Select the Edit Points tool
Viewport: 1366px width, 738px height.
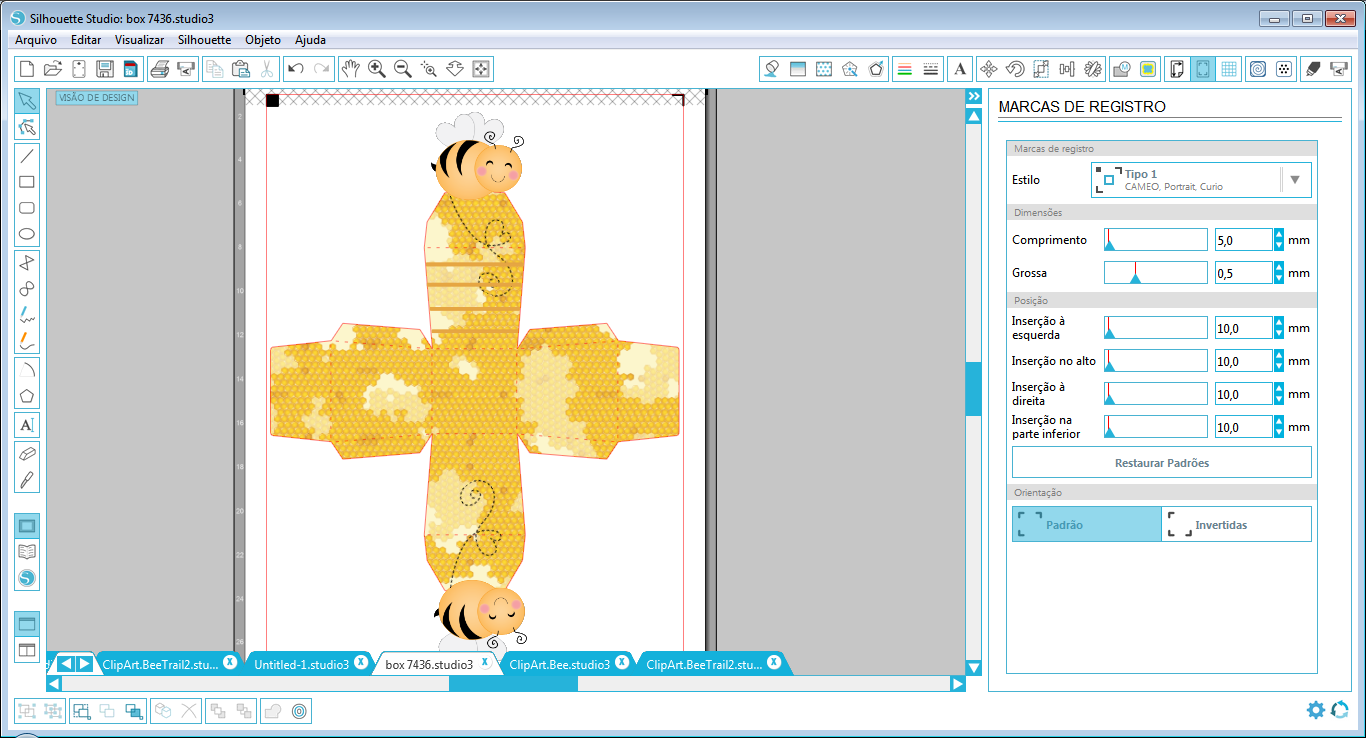[x=27, y=127]
